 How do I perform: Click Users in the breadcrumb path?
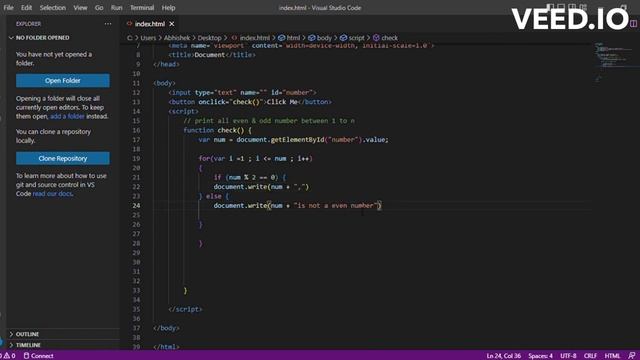148,38
